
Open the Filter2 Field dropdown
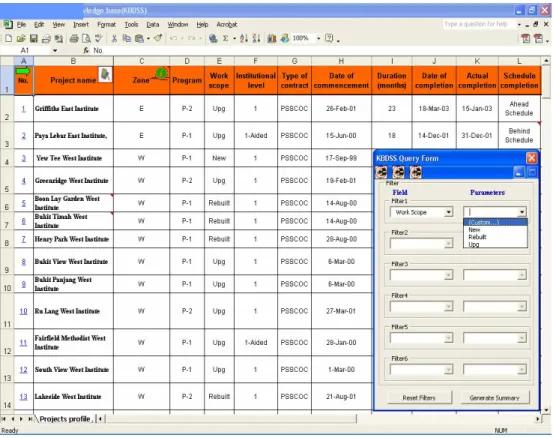coord(448,243)
